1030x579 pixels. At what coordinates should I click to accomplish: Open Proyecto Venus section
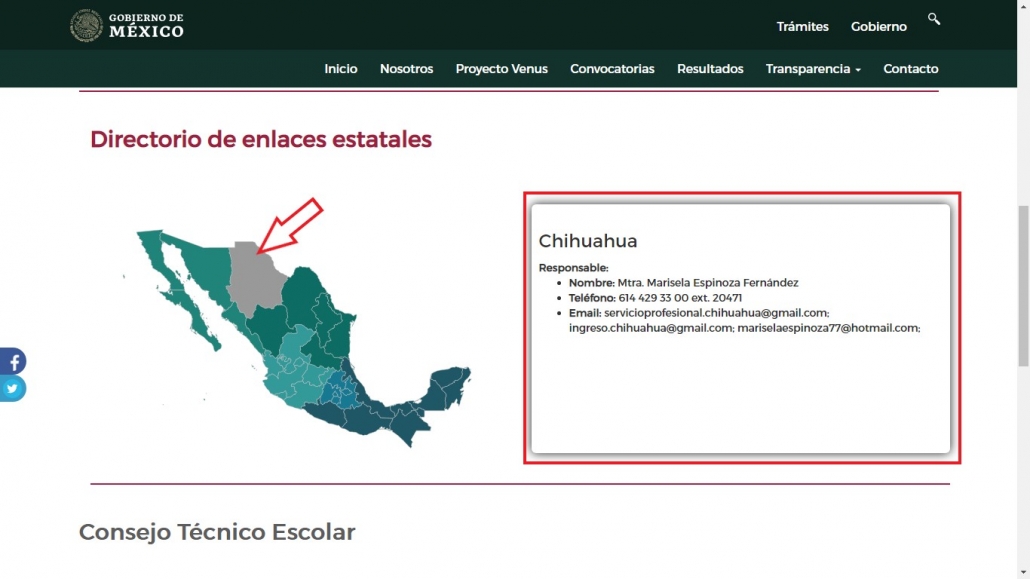click(501, 69)
